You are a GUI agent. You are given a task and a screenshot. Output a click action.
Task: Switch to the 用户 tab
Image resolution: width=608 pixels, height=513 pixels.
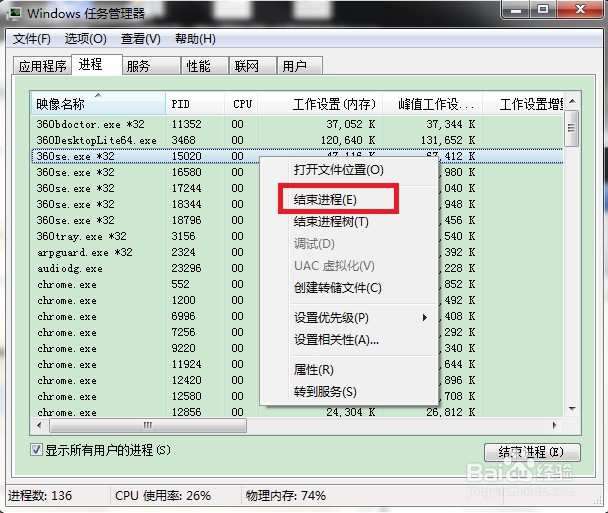click(300, 66)
